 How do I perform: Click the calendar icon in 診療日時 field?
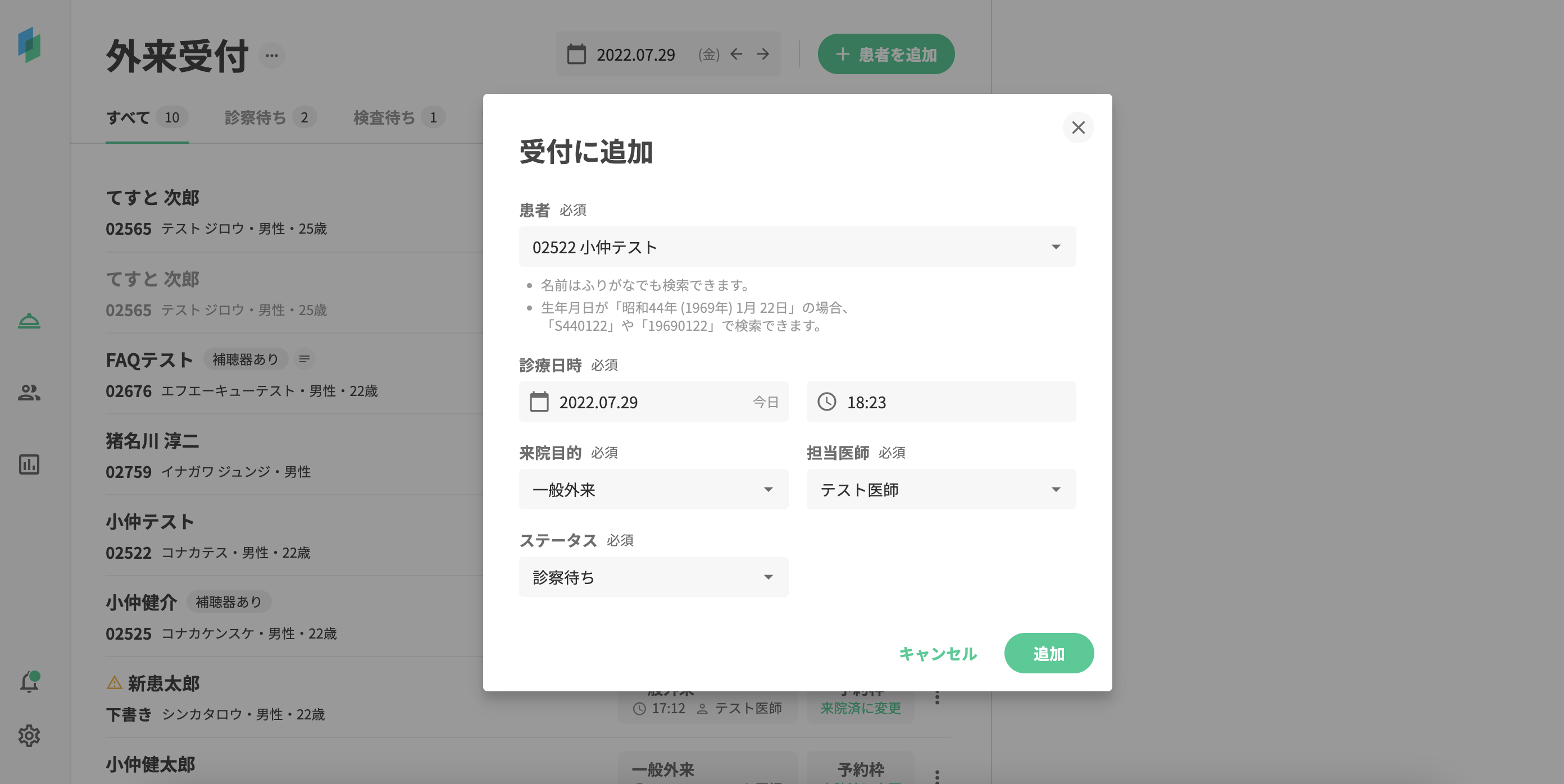[539, 402]
